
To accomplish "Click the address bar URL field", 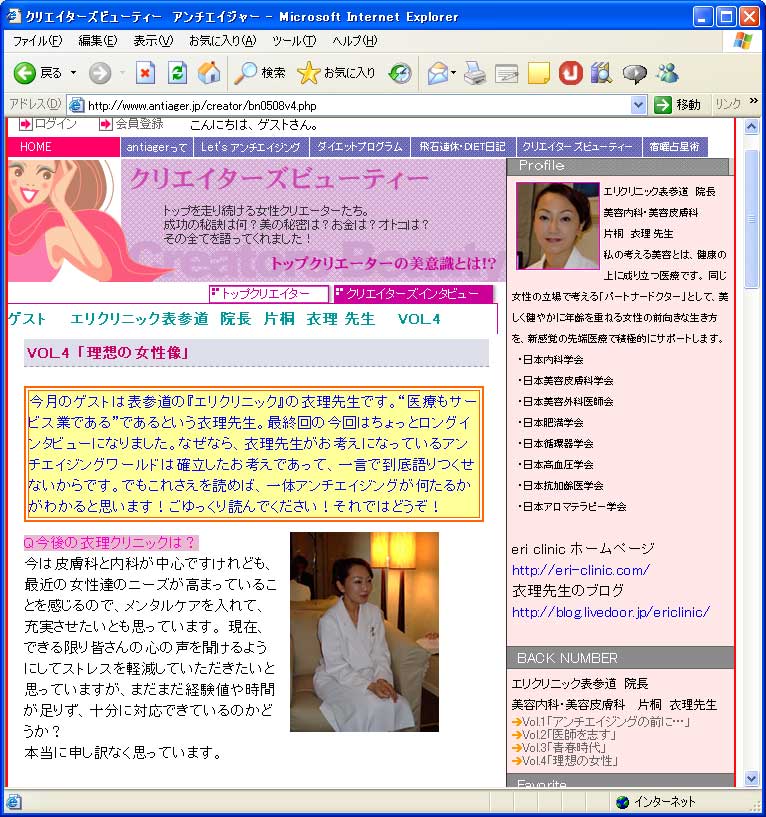I will (x=350, y=105).
